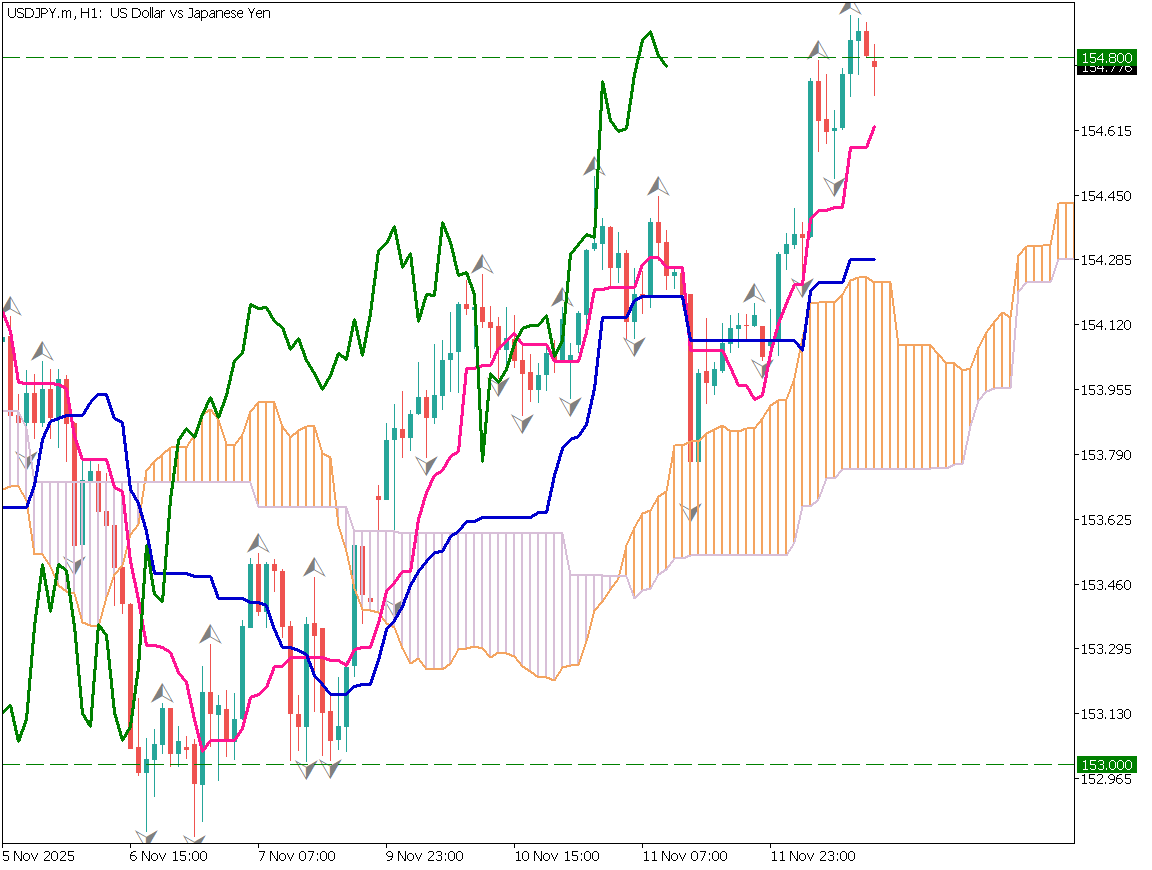Click the 5 Nov 2025 date label
1152x870 pixels.
[38, 856]
